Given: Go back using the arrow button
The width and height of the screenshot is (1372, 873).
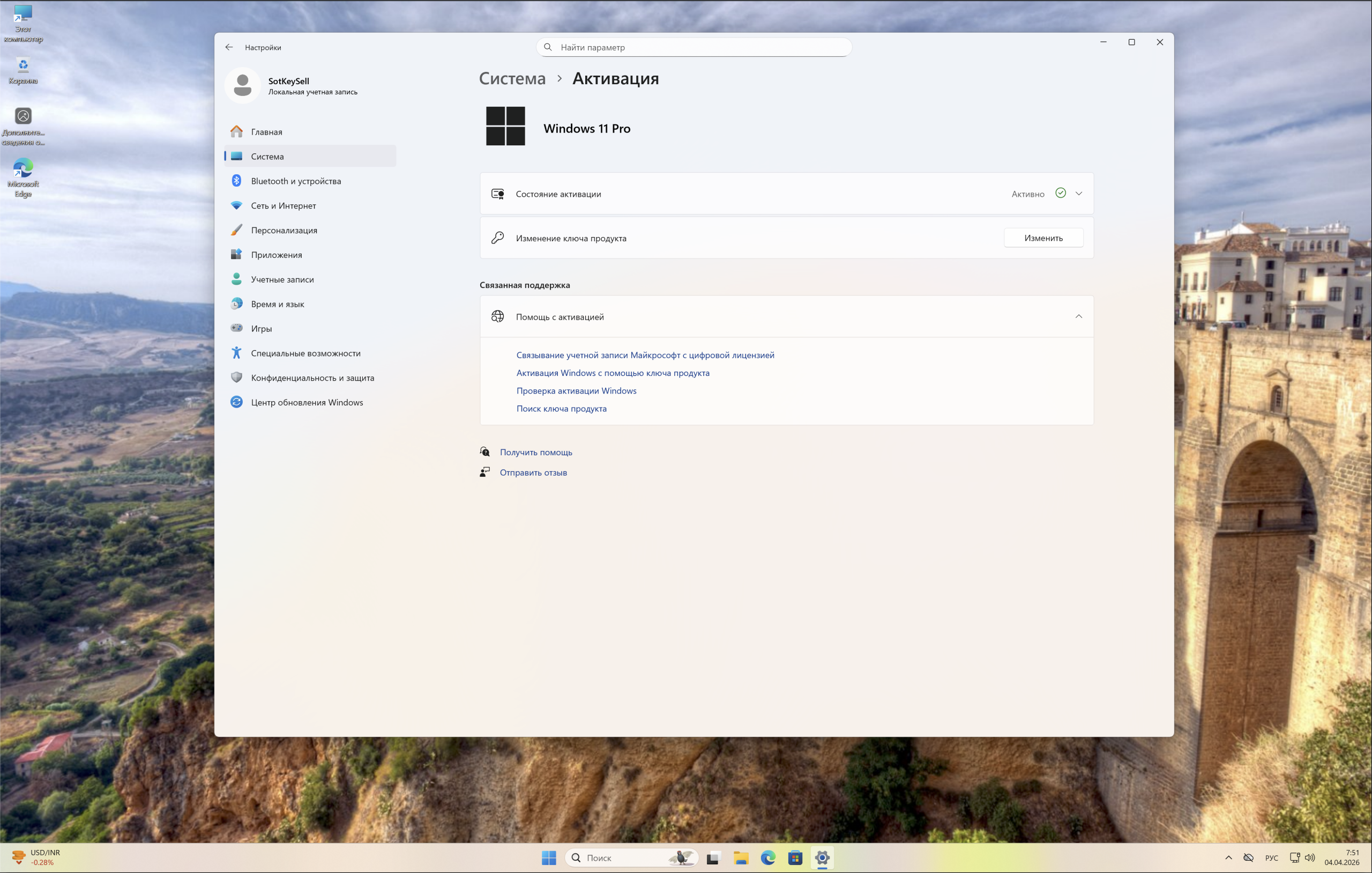Looking at the screenshot, I should [229, 47].
